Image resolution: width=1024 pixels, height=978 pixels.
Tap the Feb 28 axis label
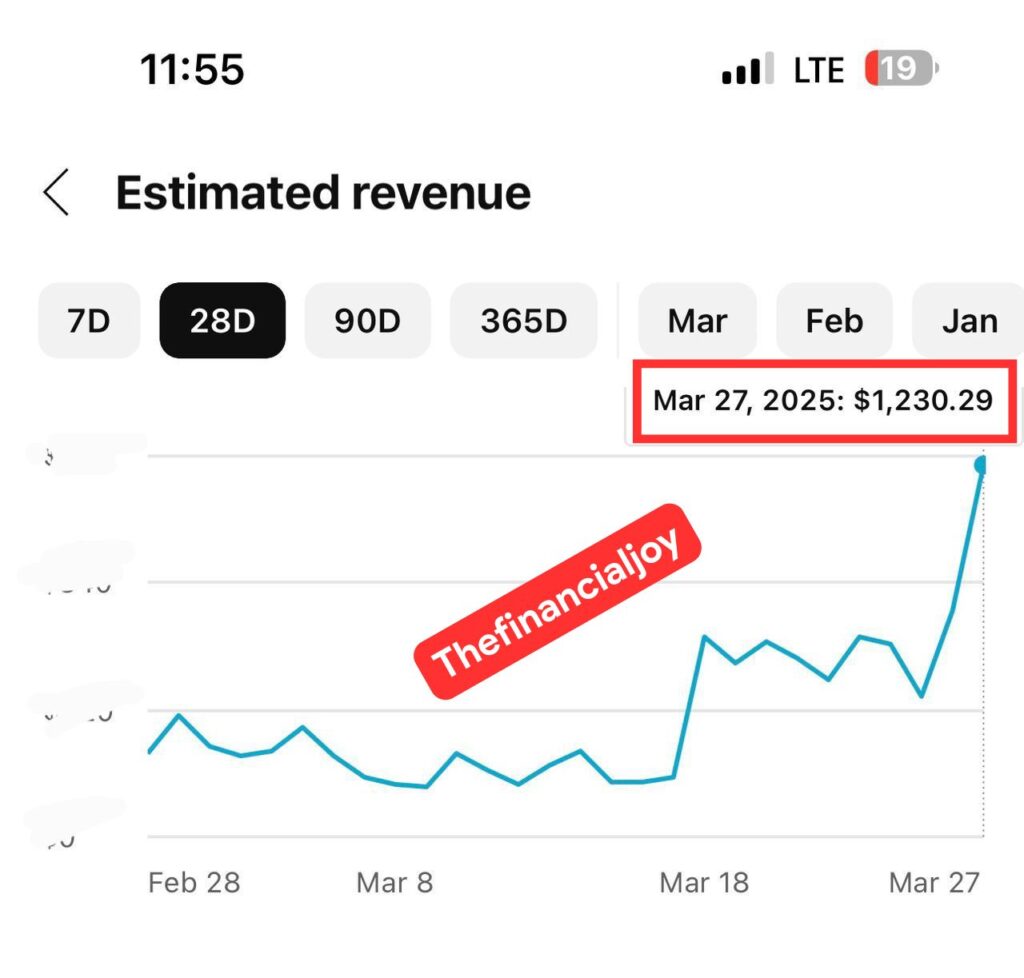point(194,883)
